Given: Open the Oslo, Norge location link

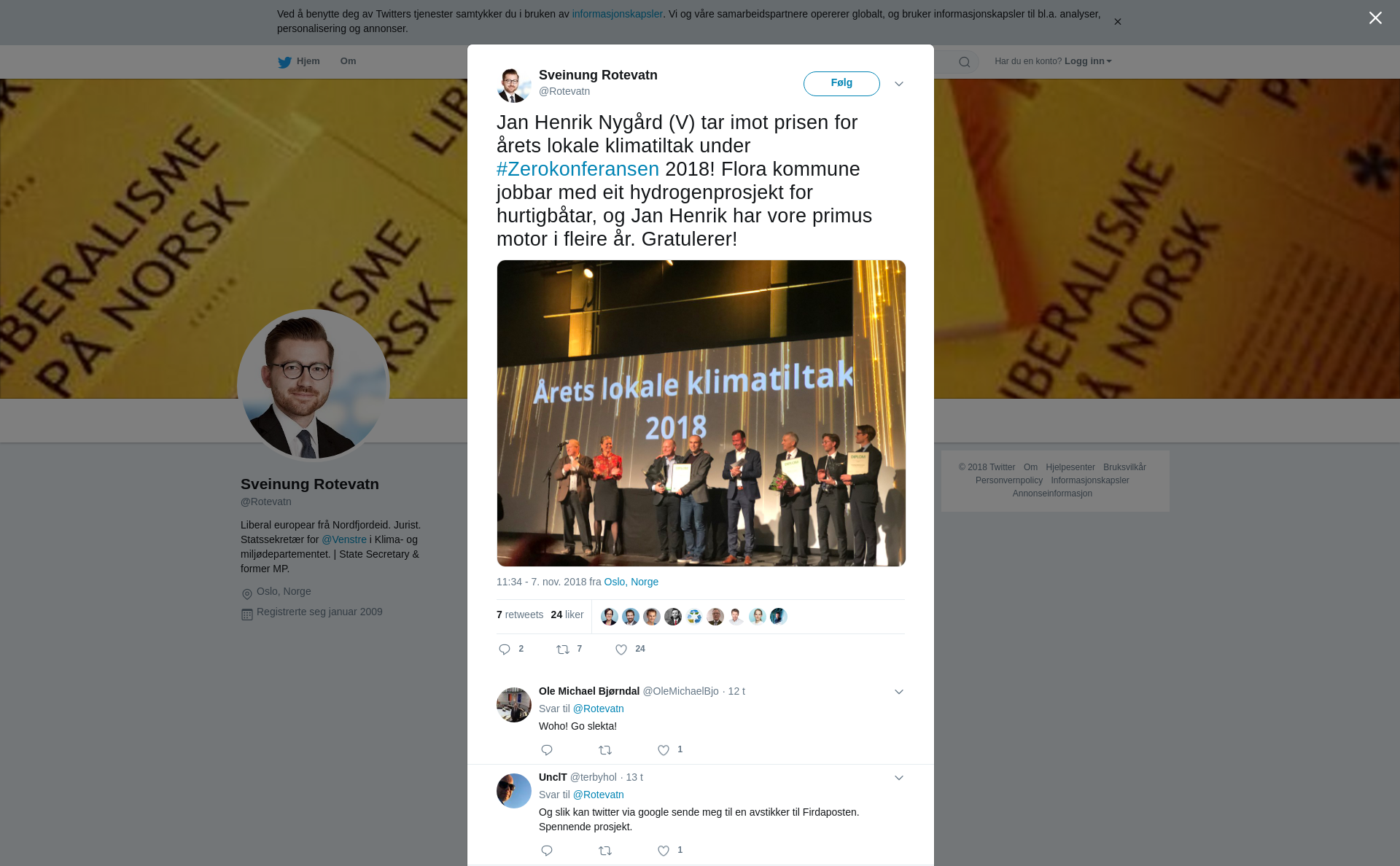Looking at the screenshot, I should (x=631, y=582).
